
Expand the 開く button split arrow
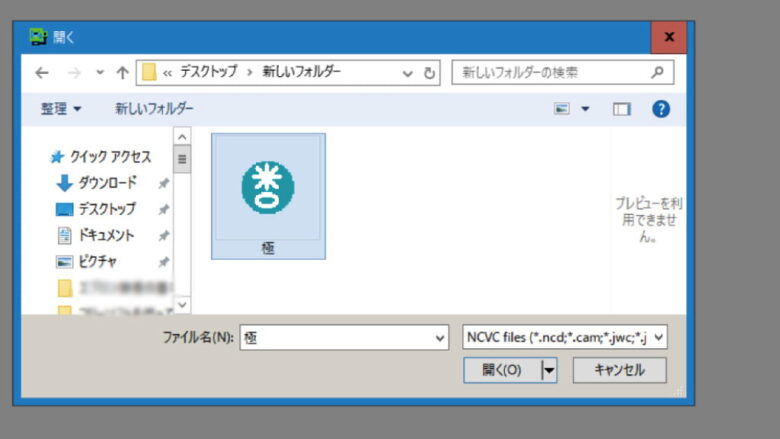point(549,370)
